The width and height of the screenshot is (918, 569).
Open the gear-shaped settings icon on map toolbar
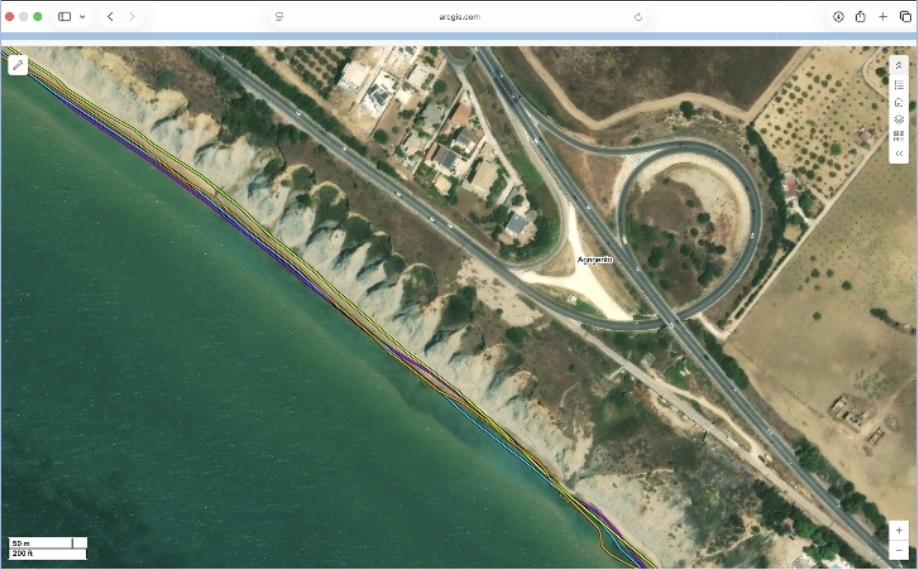(899, 119)
